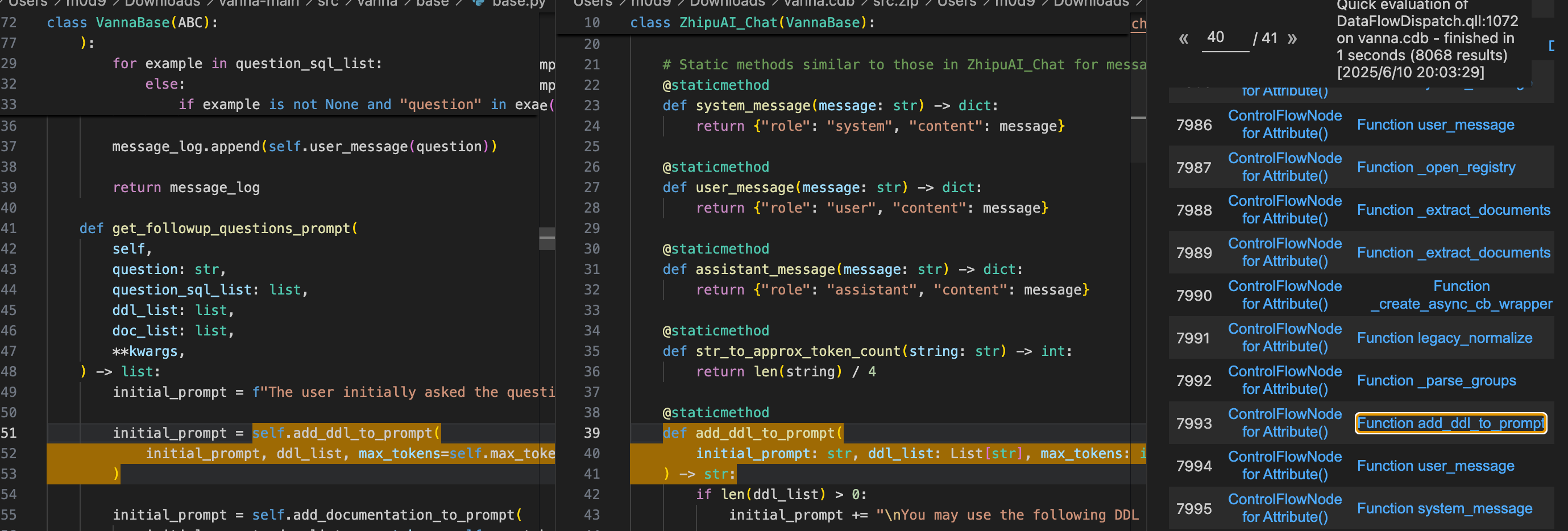1568x531 pixels.
Task: Open ControlFlowNode for Attribute() in row 7990
Action: click(x=1284, y=294)
